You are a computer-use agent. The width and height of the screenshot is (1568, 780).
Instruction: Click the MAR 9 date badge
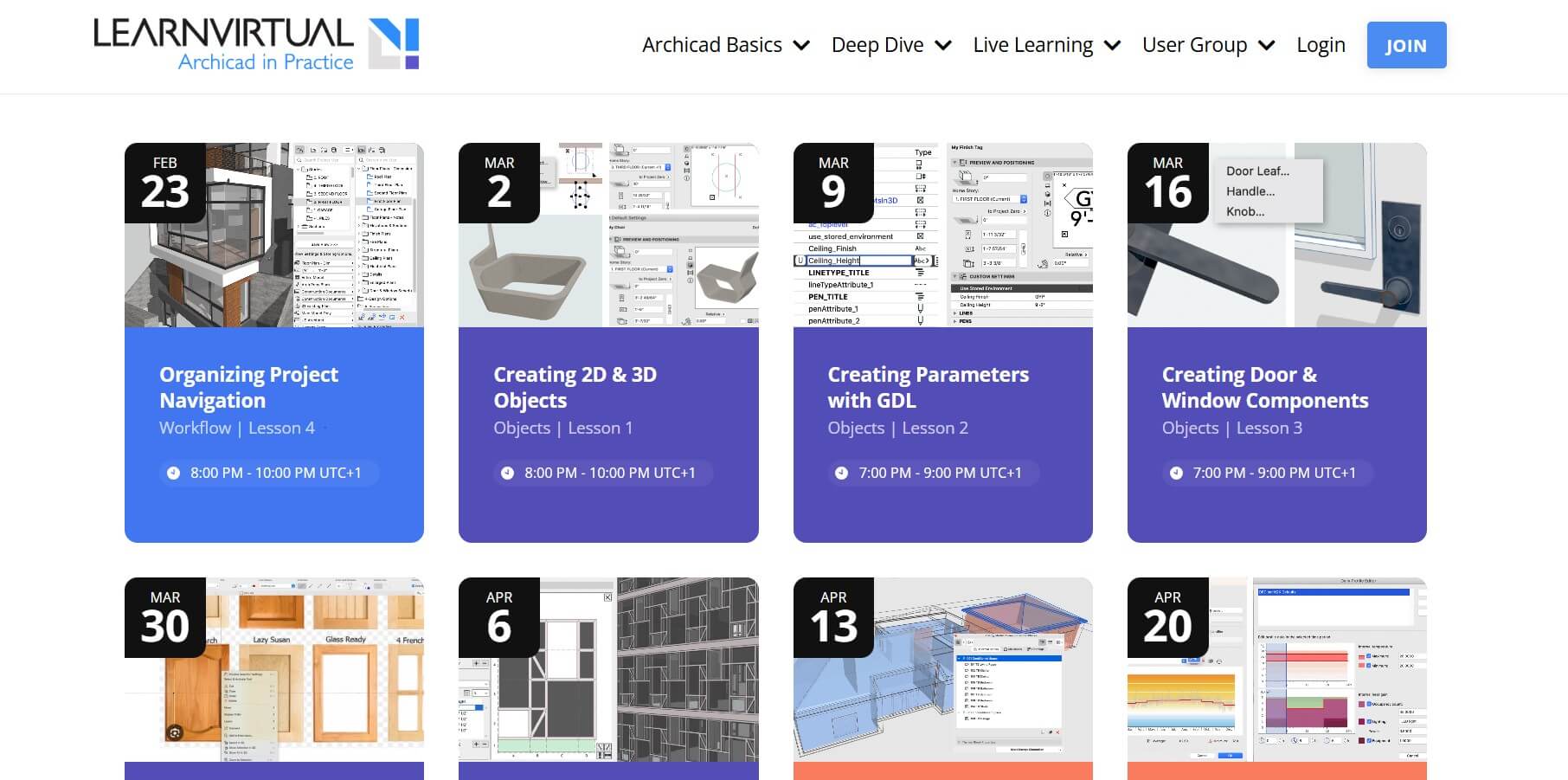[x=833, y=183]
